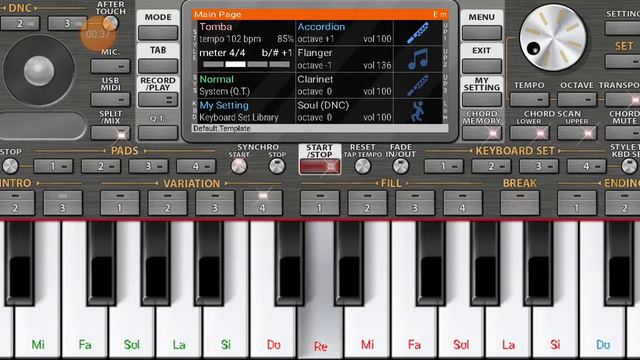Click the Fade In/Out round button
Screen dimensions: 640x360
pos(400,166)
